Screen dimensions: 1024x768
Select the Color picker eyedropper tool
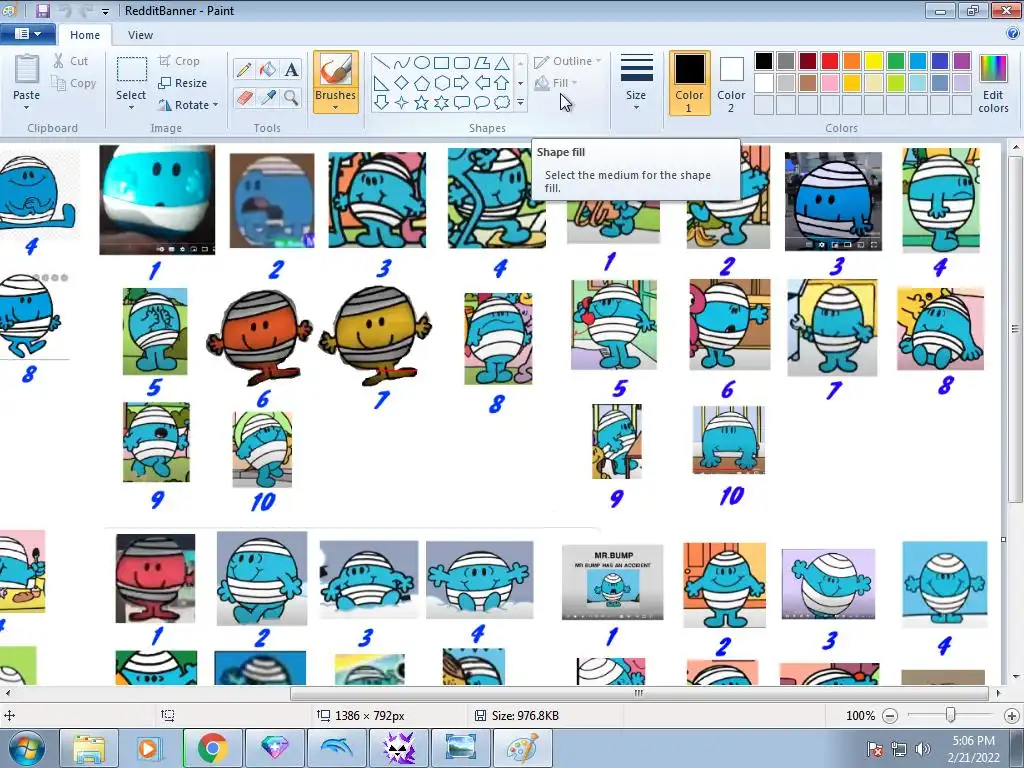[x=268, y=98]
